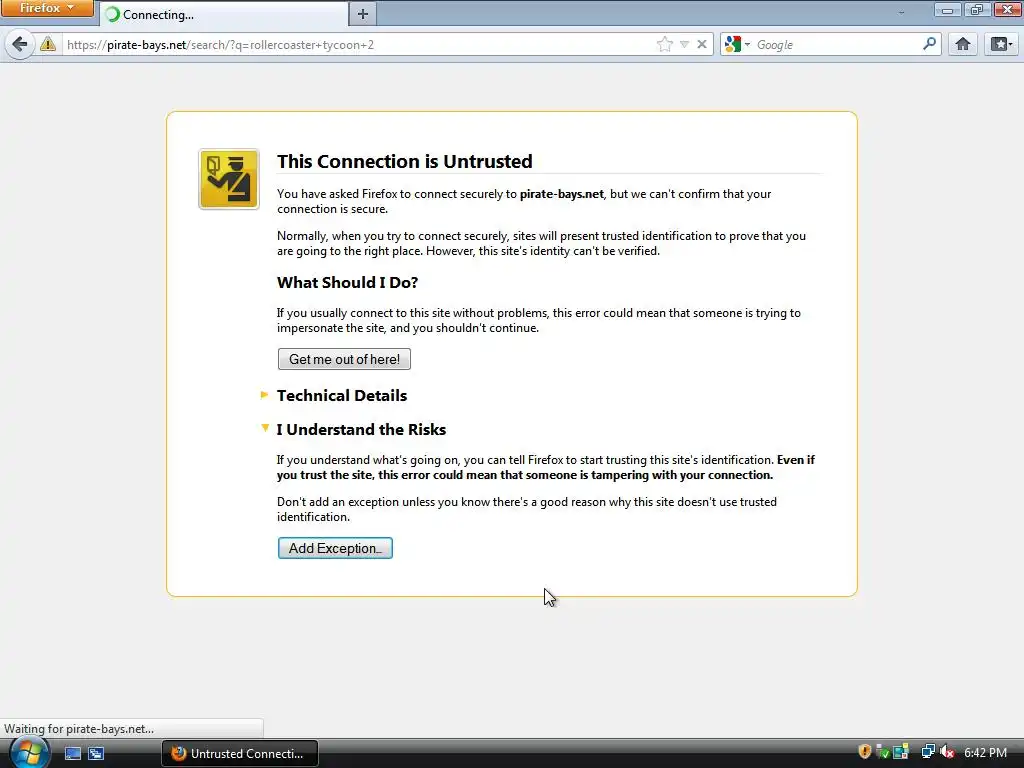The image size is (1024, 768).
Task: Select the Connecting... tab
Action: coord(224,14)
